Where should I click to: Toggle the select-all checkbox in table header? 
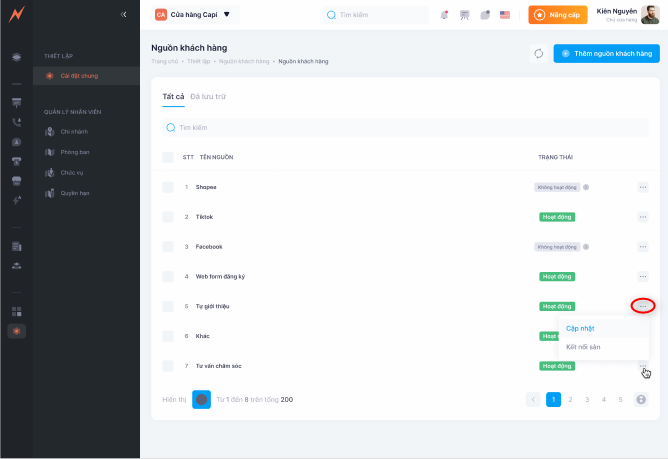click(x=168, y=157)
